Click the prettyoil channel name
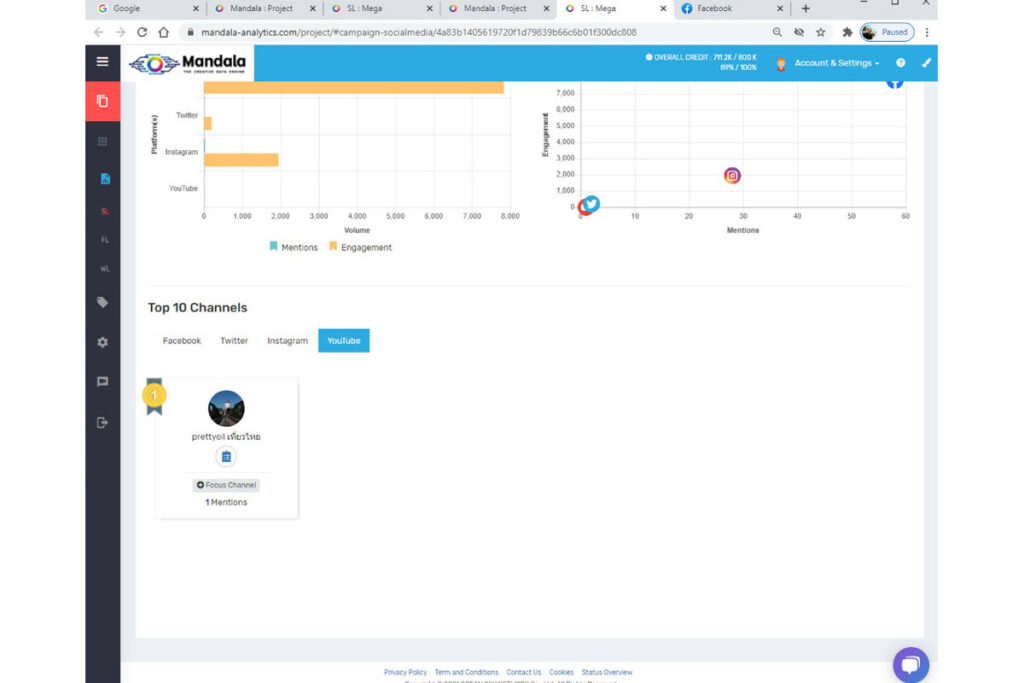1024x683 pixels. tap(226, 436)
